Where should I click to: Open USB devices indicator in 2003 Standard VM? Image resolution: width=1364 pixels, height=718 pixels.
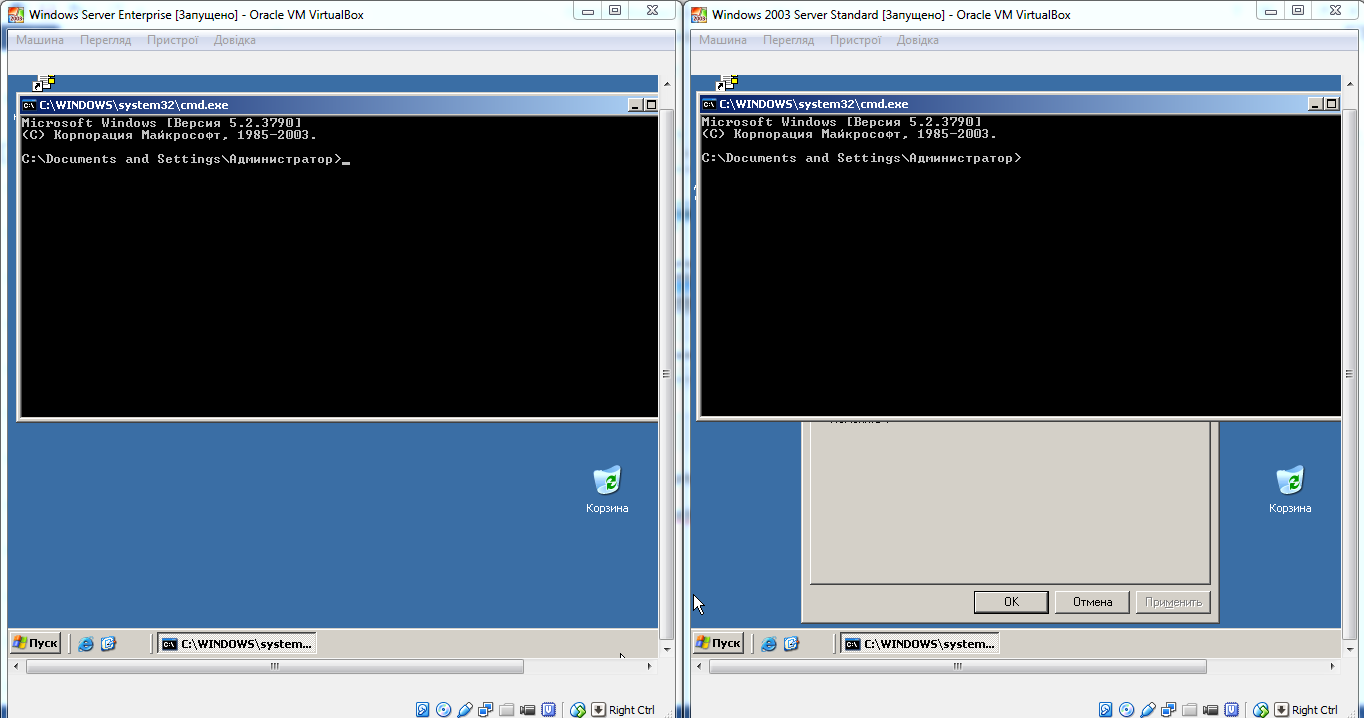tap(1148, 710)
